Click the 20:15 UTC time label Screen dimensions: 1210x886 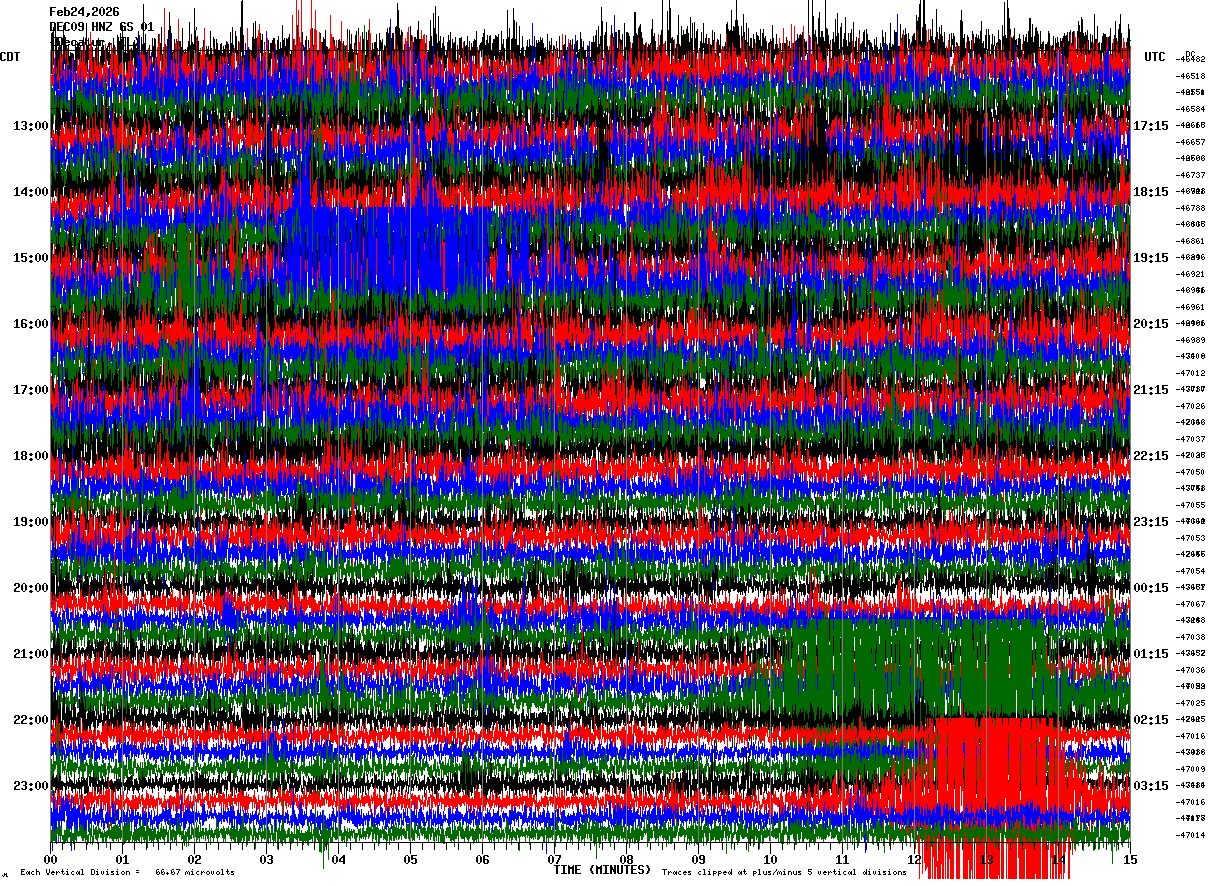(x=1151, y=324)
